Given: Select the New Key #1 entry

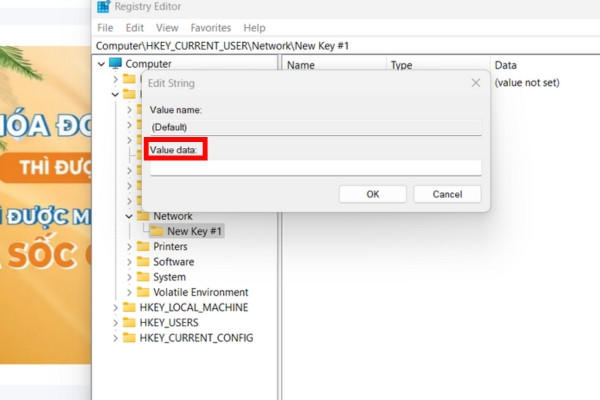Looking at the screenshot, I should pos(194,231).
